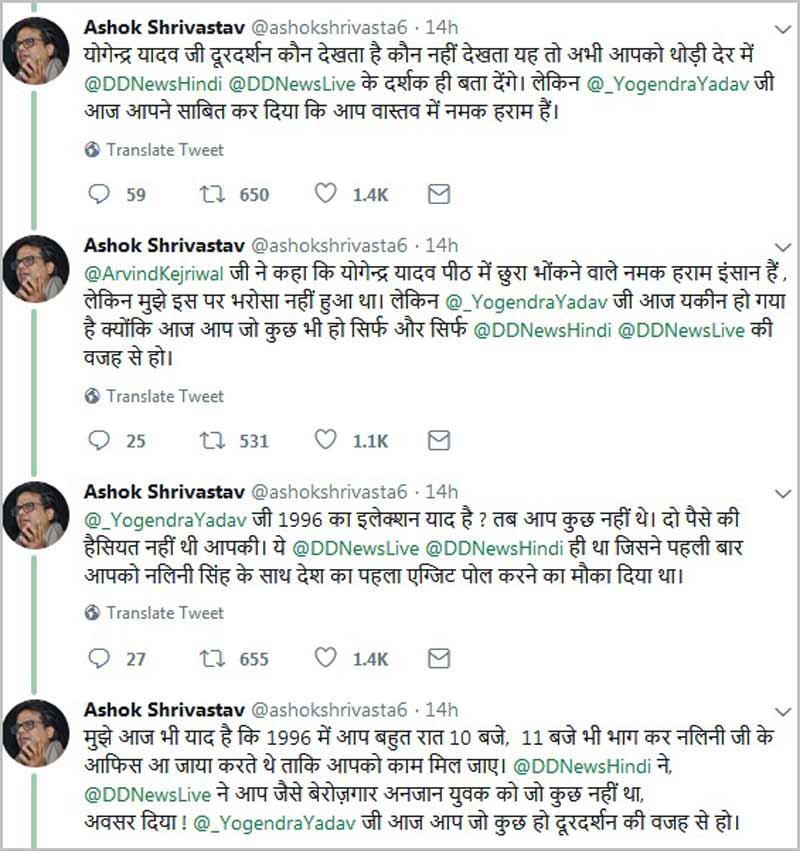Expand the second tweet's options chevron
Viewport: 800px width, 851px height.
(783, 247)
